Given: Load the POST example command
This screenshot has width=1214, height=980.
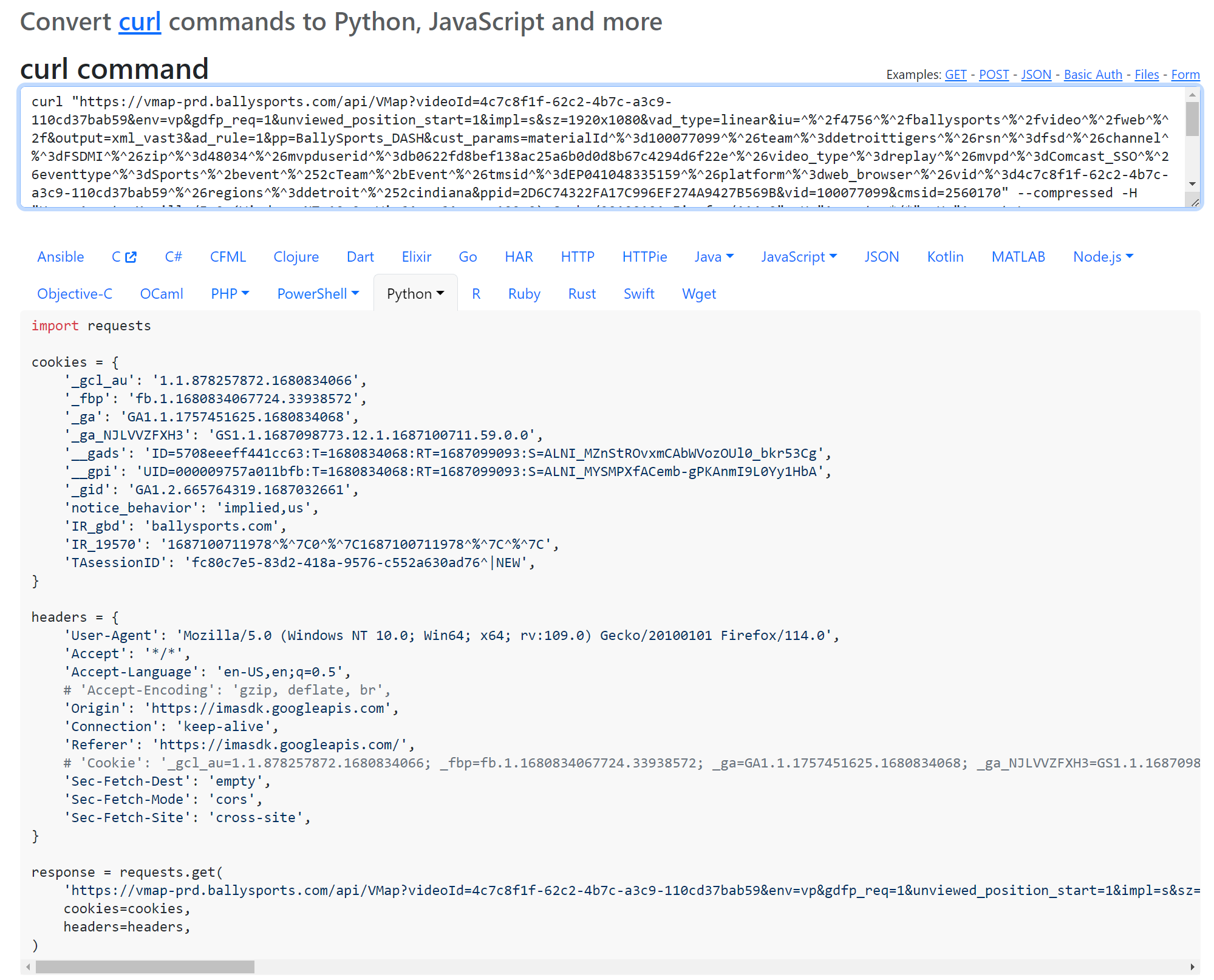Looking at the screenshot, I should pos(994,75).
